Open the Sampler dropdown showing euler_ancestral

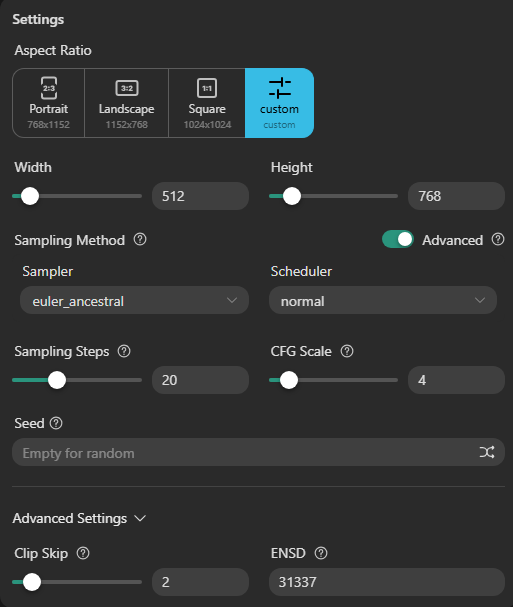click(x=134, y=300)
